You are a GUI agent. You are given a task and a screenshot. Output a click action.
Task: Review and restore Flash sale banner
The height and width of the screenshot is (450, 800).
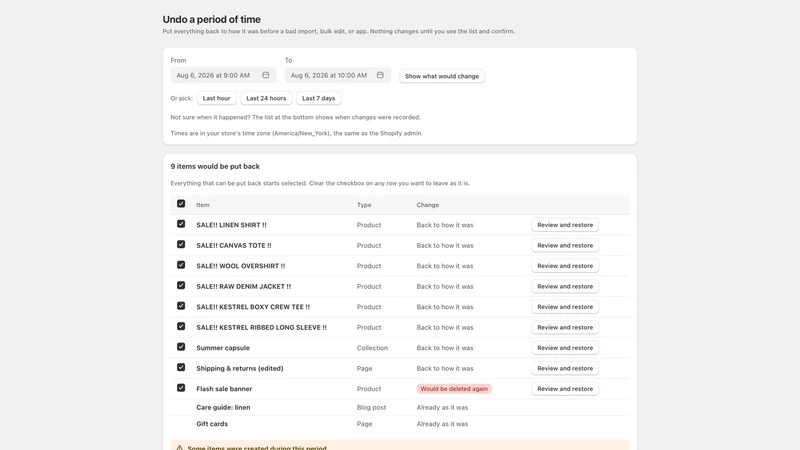pyautogui.click(x=565, y=389)
